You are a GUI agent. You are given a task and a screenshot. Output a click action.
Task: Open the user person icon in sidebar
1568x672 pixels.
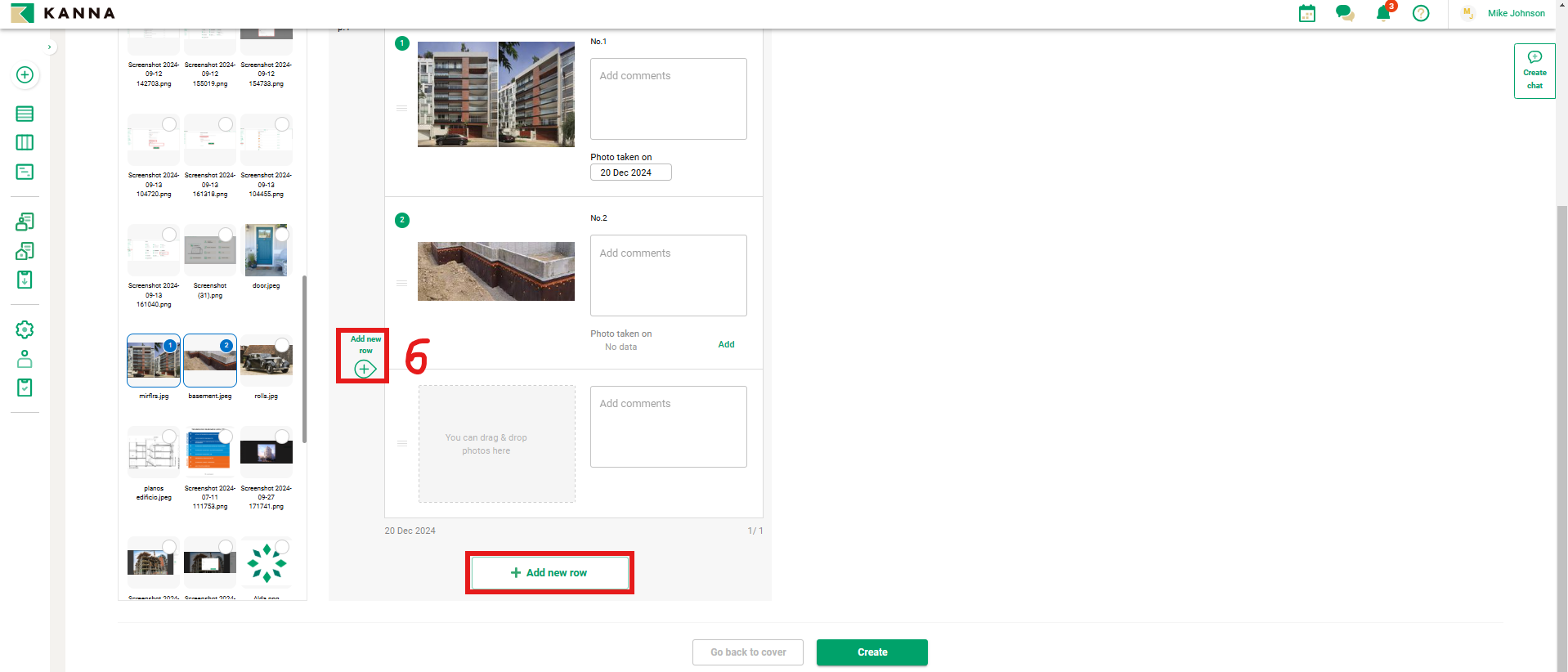[x=25, y=359]
